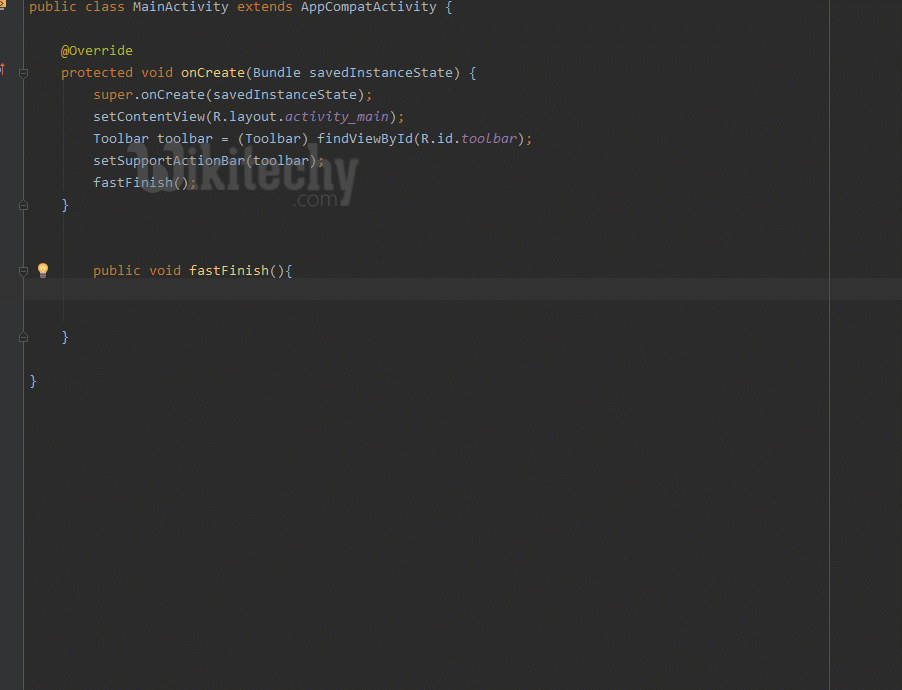Click the protected keyword
Screen dimensions: 902x690
(x=97, y=73)
